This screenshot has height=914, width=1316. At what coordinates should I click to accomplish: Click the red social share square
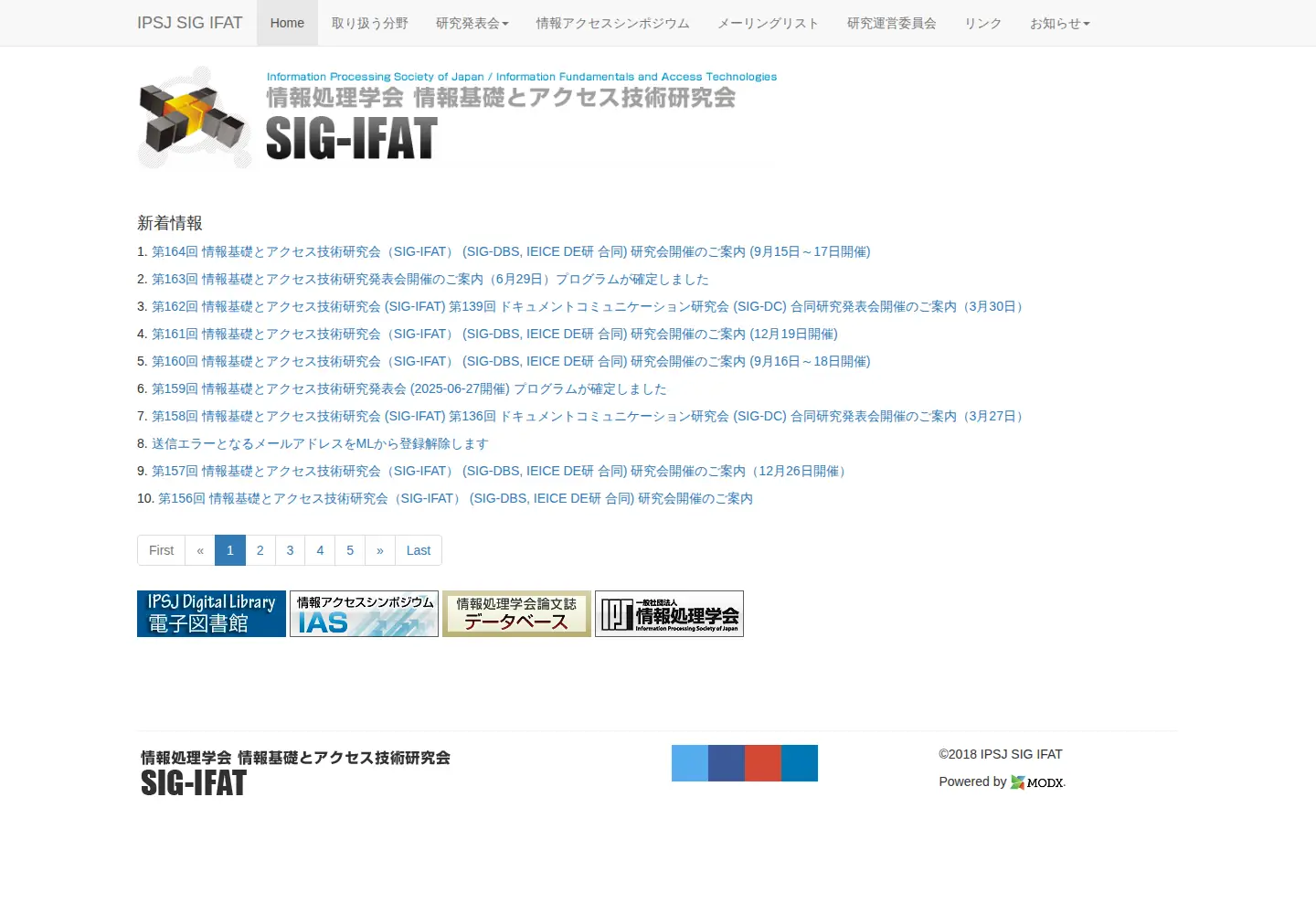click(763, 763)
